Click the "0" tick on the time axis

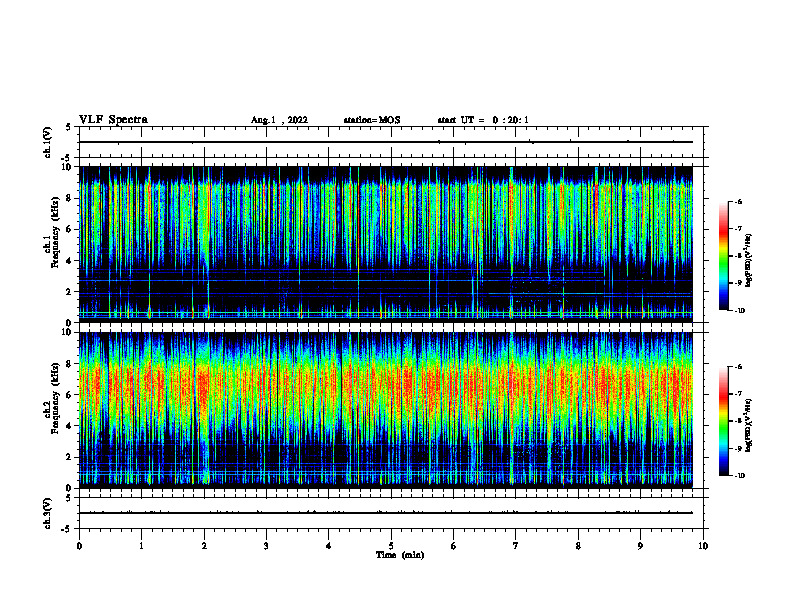pos(79,546)
